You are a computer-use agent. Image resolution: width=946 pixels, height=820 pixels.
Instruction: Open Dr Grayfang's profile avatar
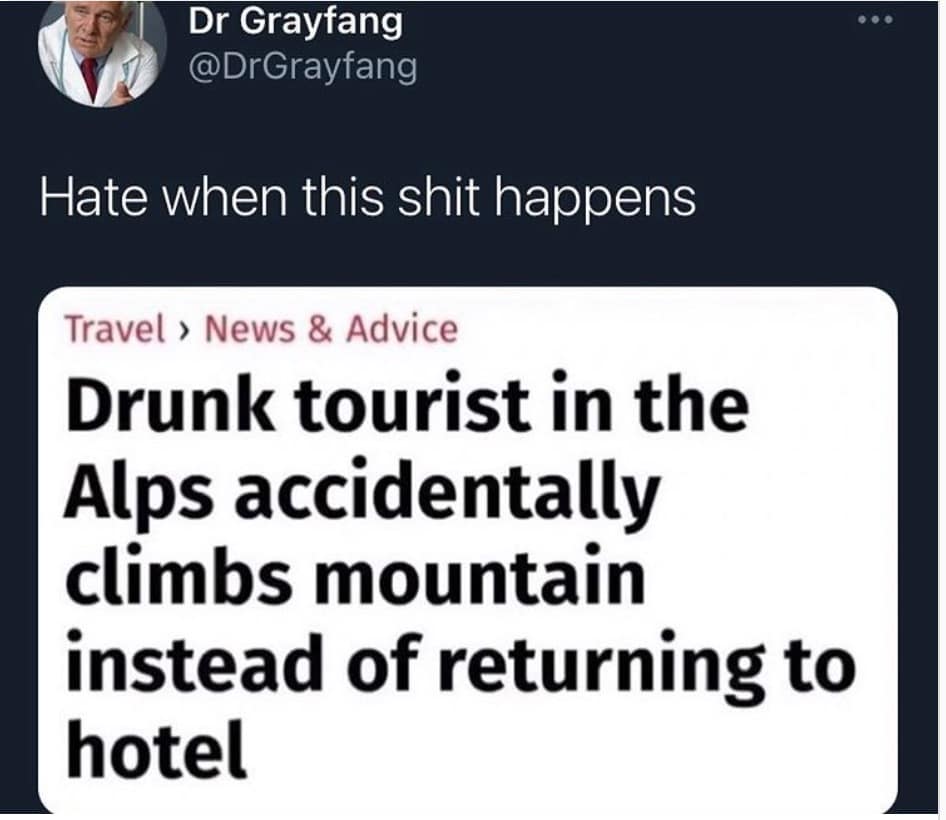coord(103,51)
